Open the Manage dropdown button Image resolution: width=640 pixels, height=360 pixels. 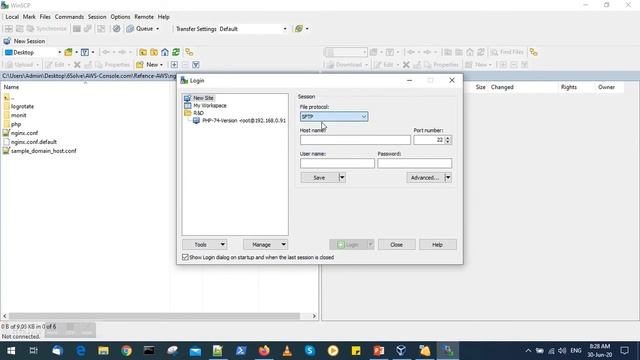point(266,244)
